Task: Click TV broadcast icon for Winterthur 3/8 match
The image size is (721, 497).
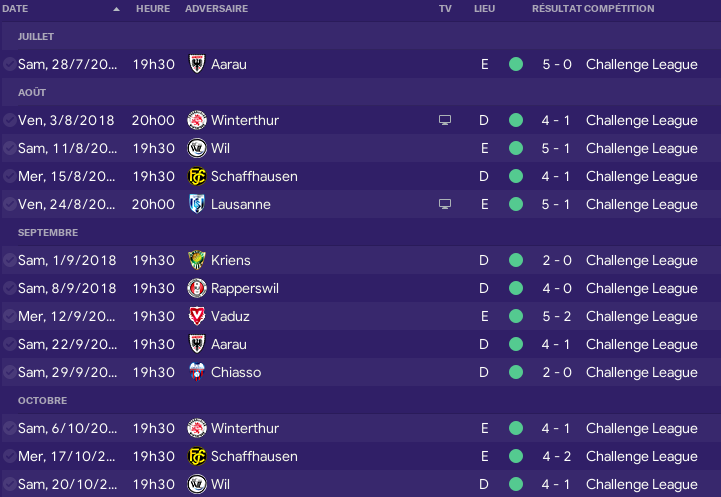Action: pos(445,120)
